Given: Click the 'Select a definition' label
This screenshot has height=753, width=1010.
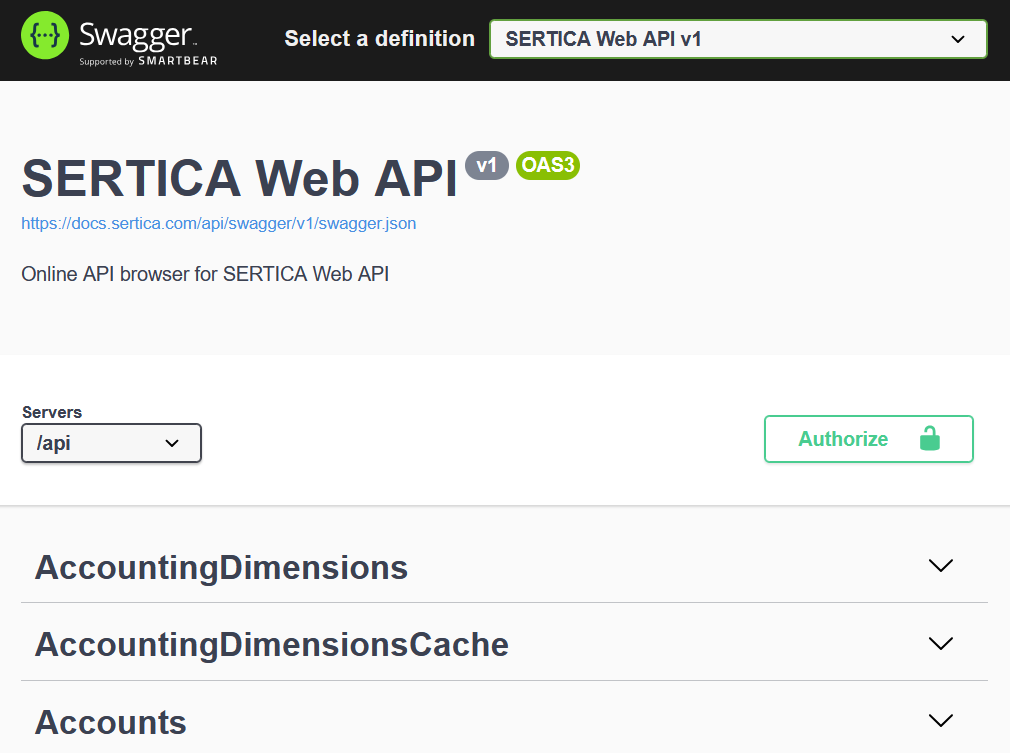Looking at the screenshot, I should tap(379, 39).
